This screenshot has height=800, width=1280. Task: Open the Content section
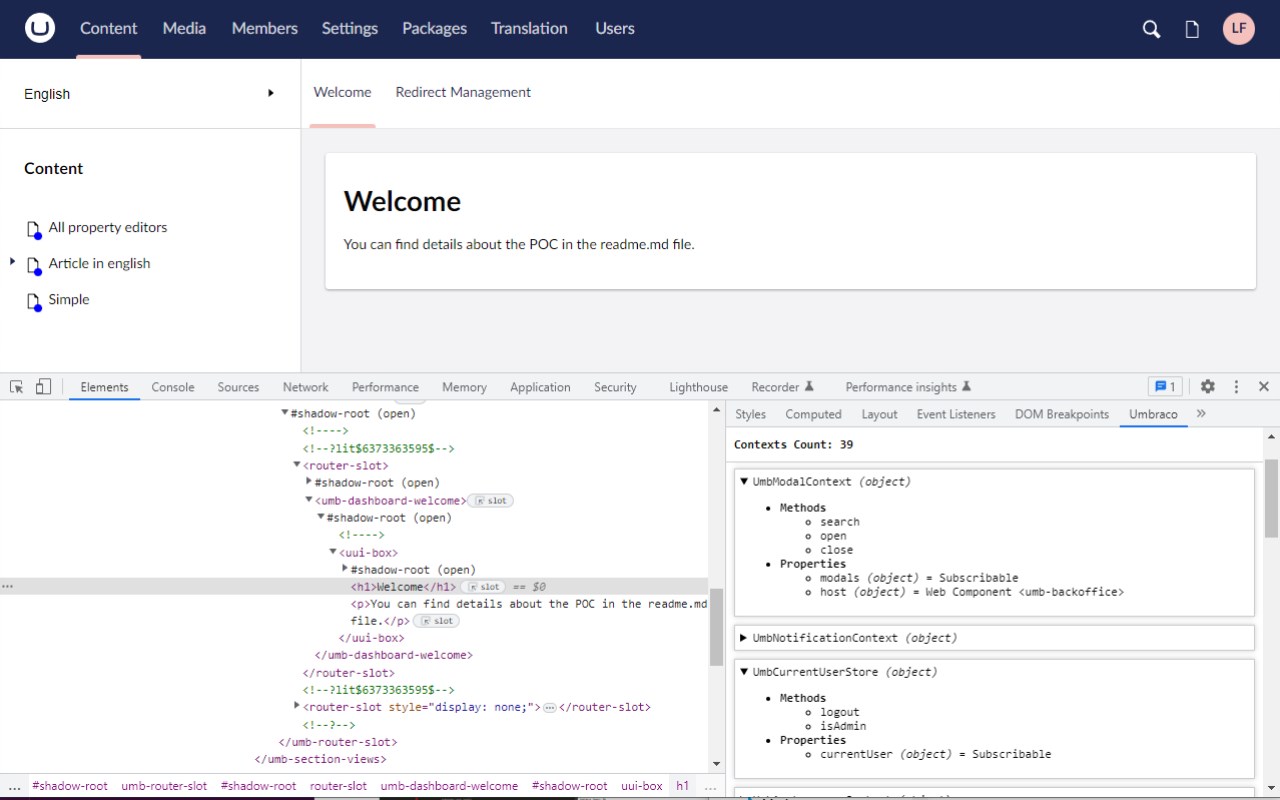(109, 28)
